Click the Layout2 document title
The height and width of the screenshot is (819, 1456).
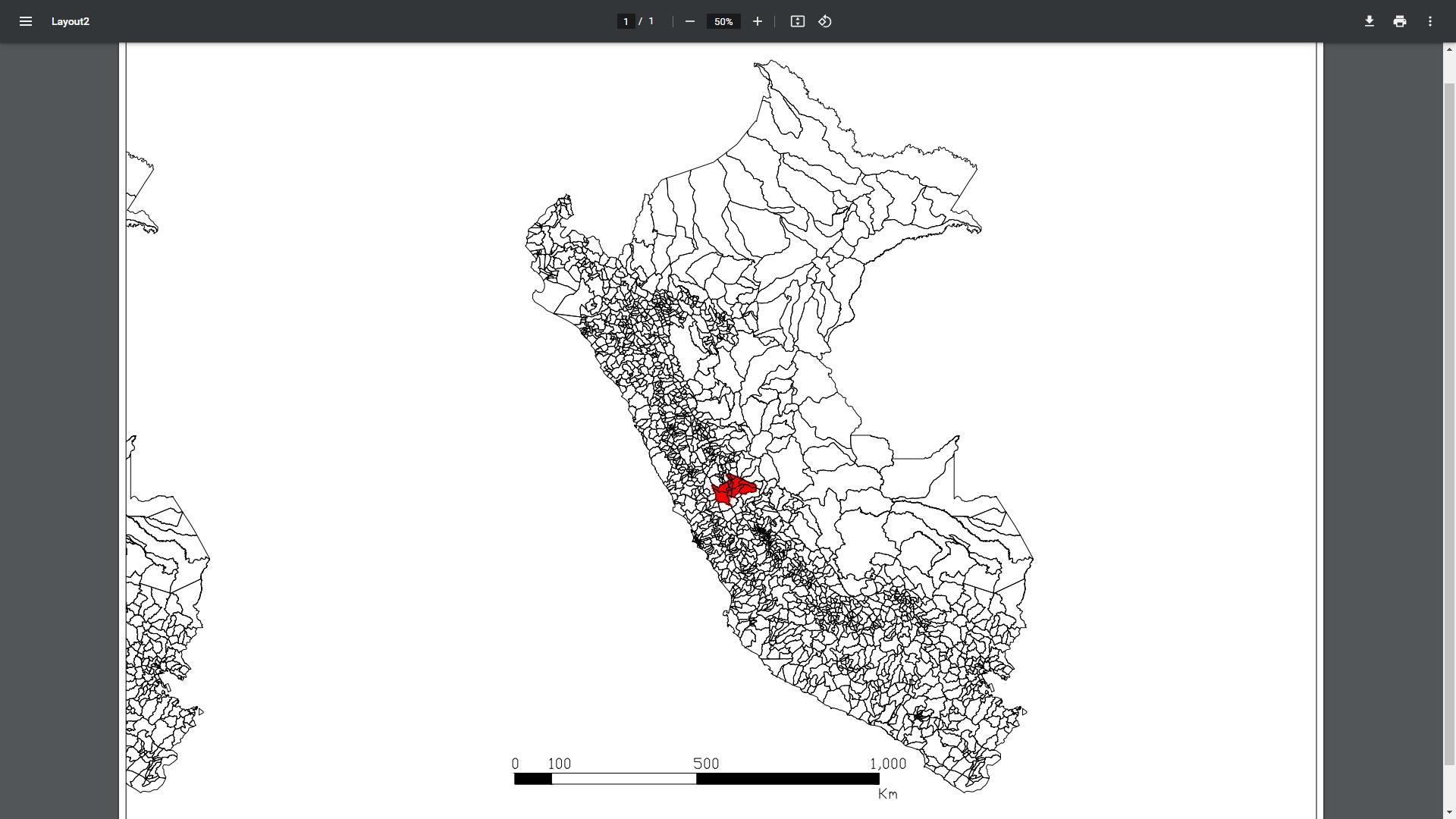71,21
